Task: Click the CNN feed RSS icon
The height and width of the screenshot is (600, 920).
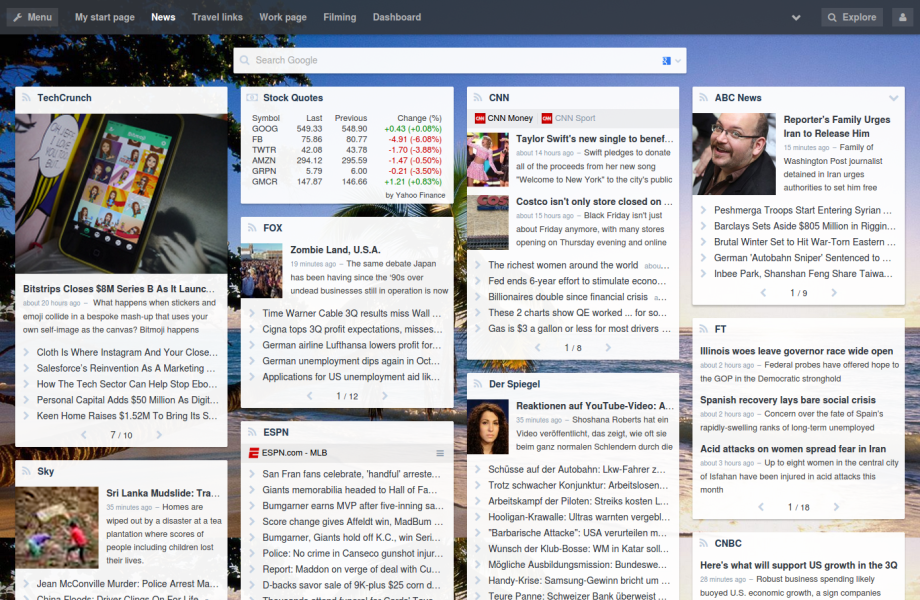Action: [x=478, y=97]
